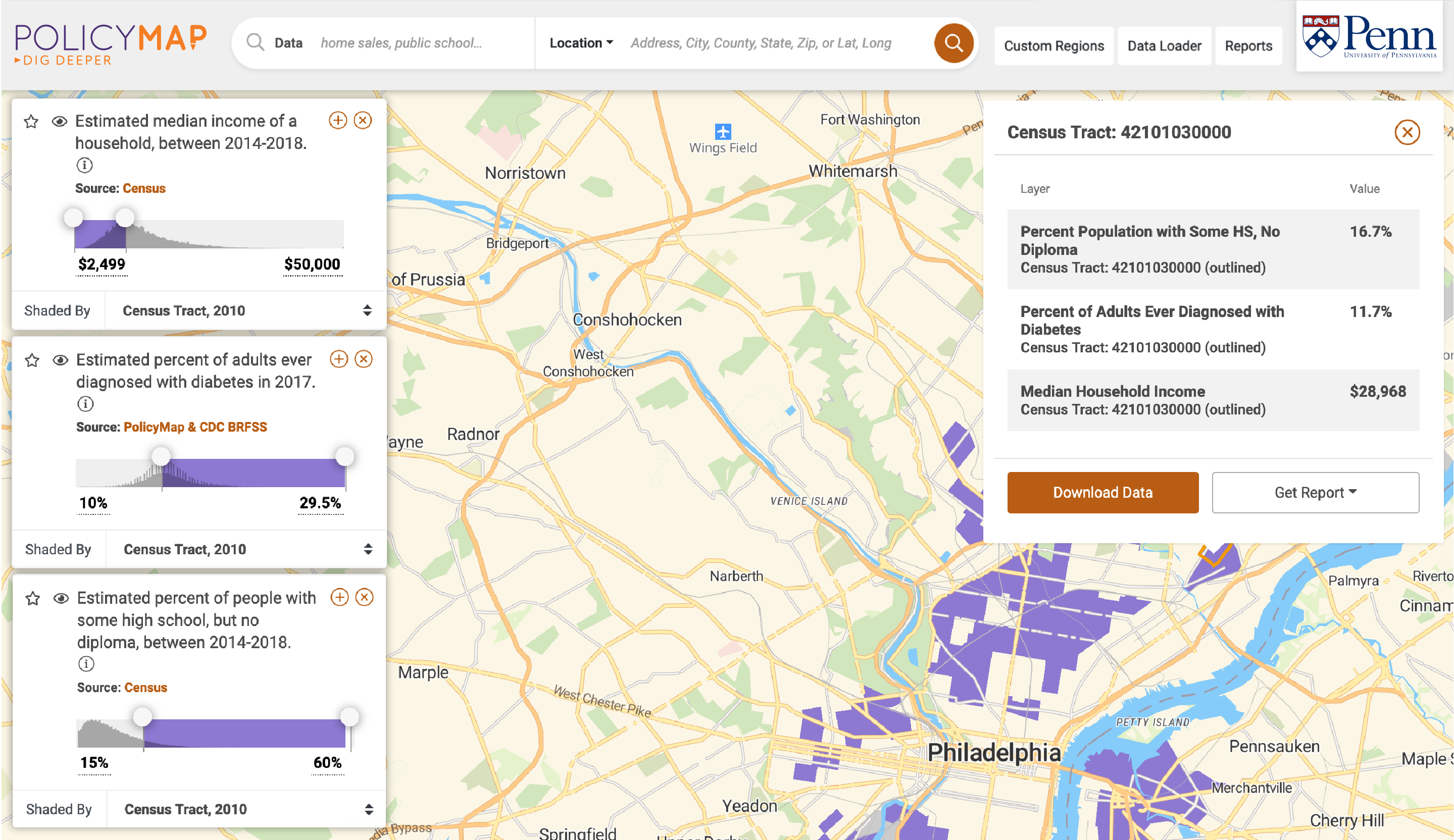Favorite the median income layer star
The width and height of the screenshot is (1454, 840).
point(31,122)
